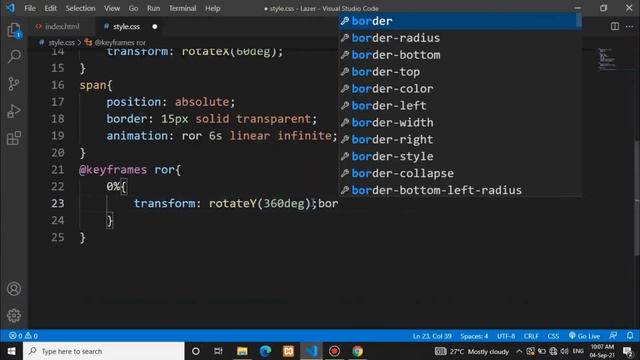The image size is (640, 360).
Task: Change CSS language mode
Action: pos(553,336)
